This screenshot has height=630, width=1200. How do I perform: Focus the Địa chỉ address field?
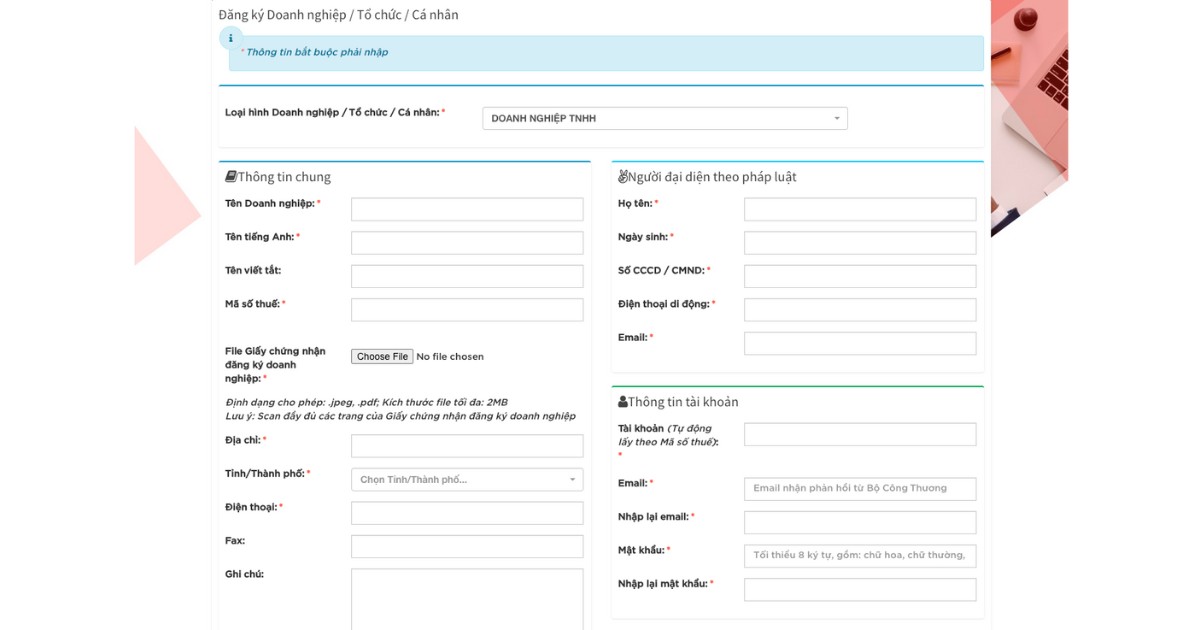tap(466, 446)
